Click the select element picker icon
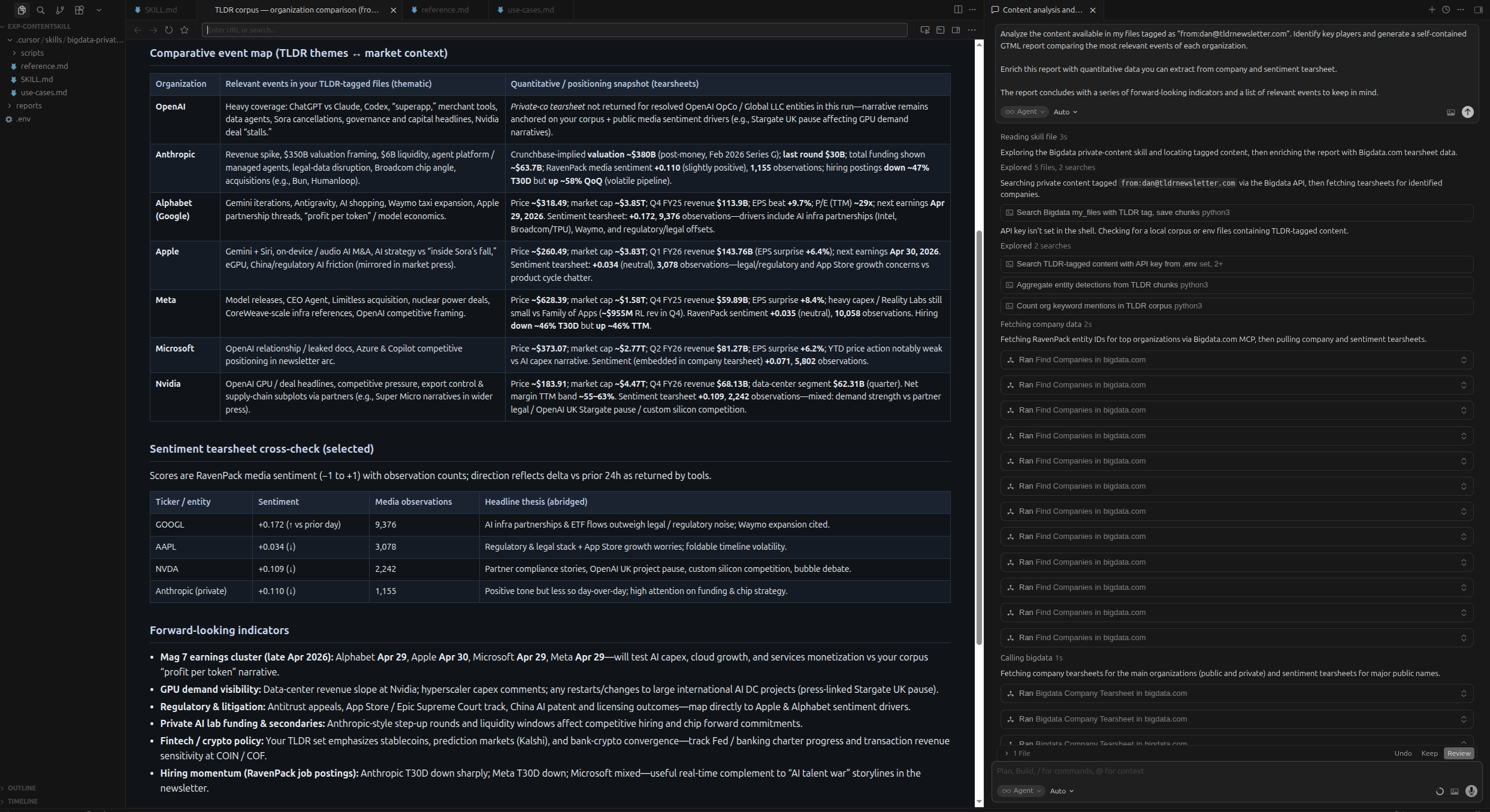This screenshot has width=1490, height=812. pos(924,30)
